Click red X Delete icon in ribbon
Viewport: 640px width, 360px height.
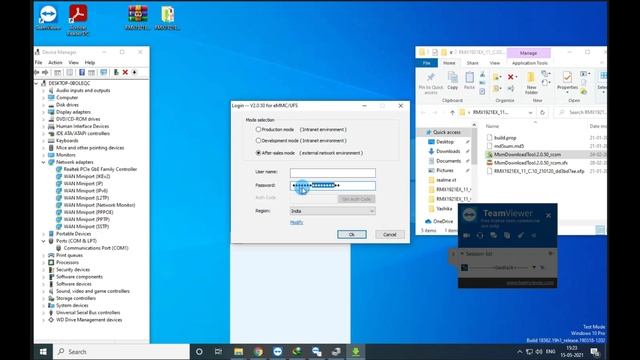(x=511, y=77)
